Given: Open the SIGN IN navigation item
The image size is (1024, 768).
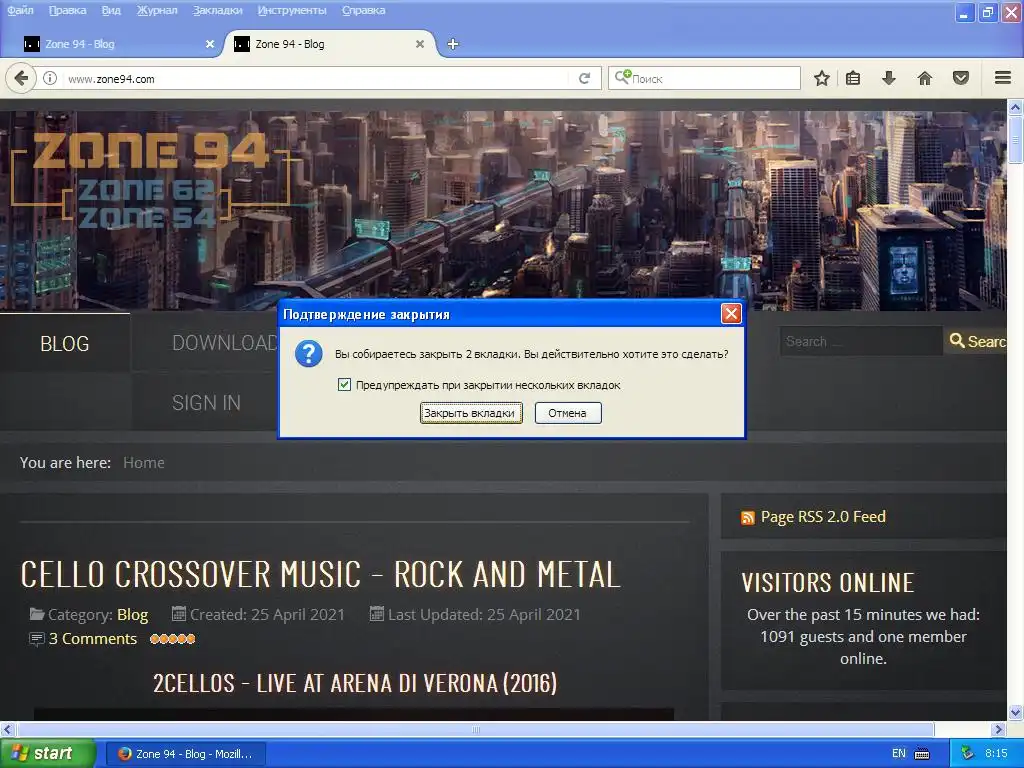Looking at the screenshot, I should coord(206,403).
